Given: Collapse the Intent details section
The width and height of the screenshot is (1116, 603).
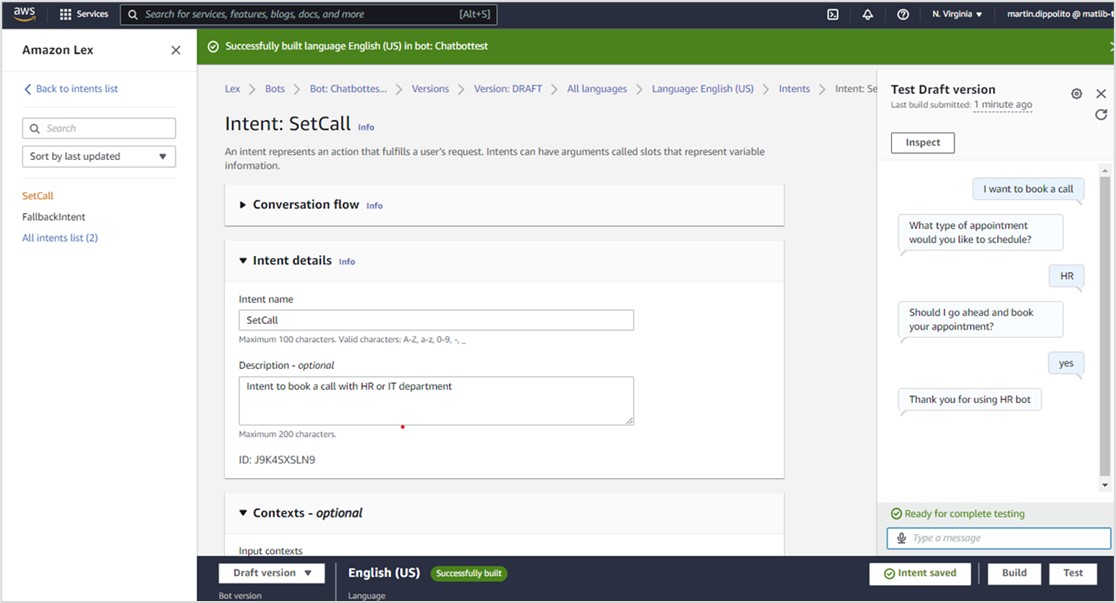Looking at the screenshot, I should [x=243, y=261].
